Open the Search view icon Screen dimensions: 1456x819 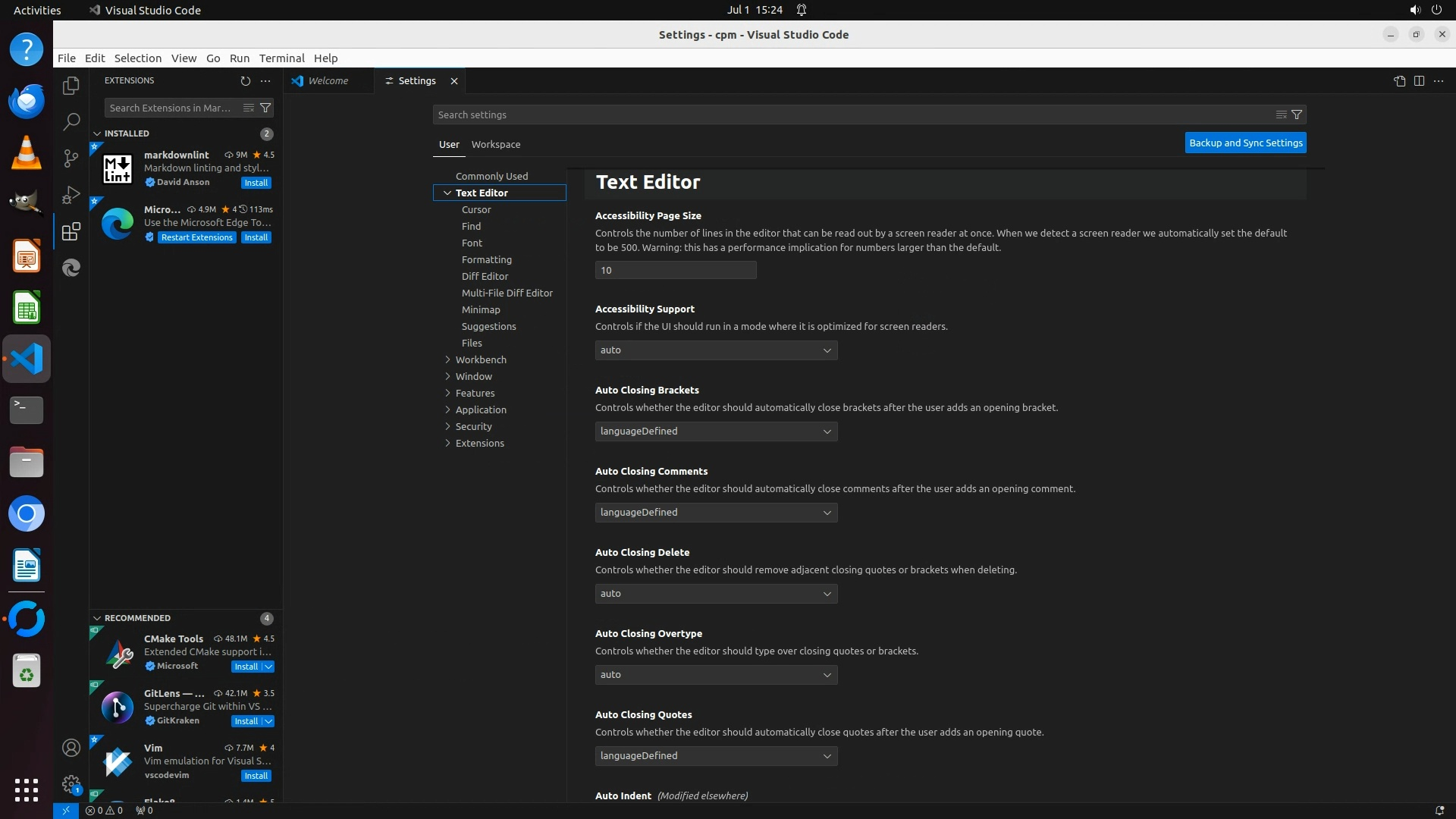coord(71,121)
